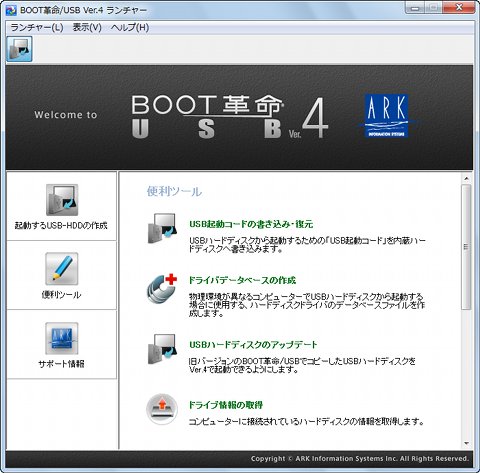The width and height of the screenshot is (480, 473).
Task: Click the toolbar USB-HDD creation icon
Action: click(x=19, y=49)
